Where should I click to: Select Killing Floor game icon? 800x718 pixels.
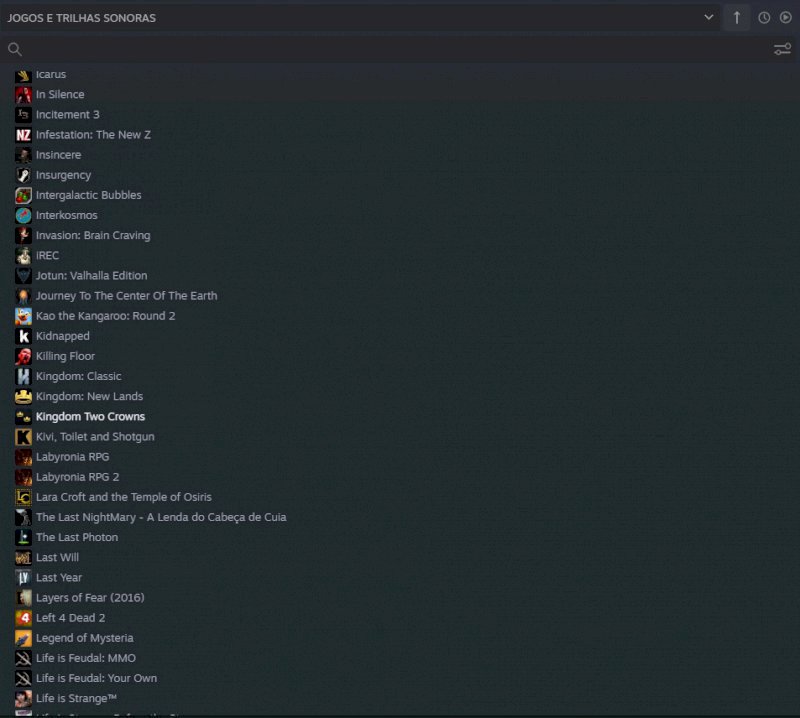point(24,356)
